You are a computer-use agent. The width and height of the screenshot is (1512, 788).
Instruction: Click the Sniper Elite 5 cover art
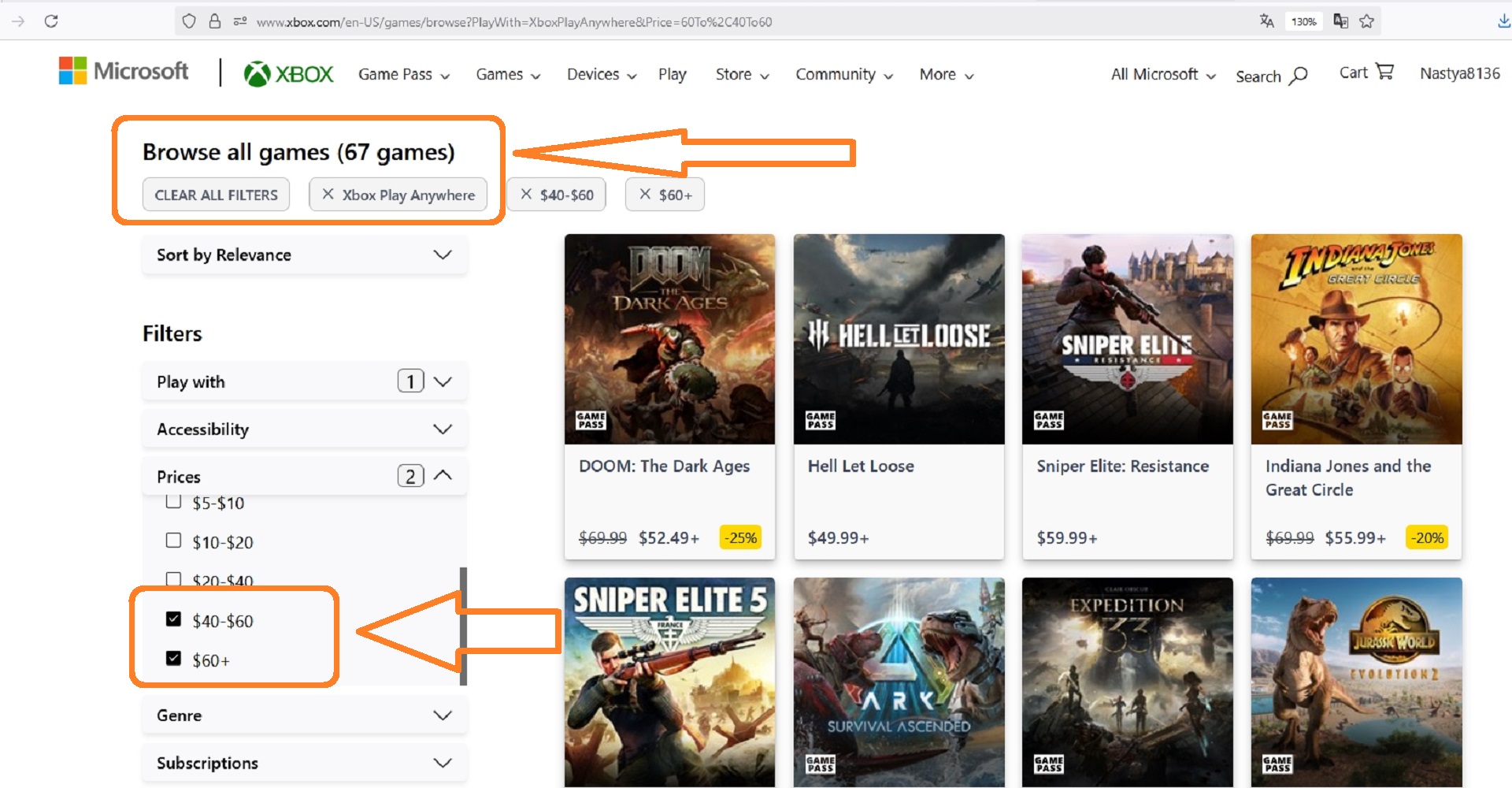click(669, 682)
